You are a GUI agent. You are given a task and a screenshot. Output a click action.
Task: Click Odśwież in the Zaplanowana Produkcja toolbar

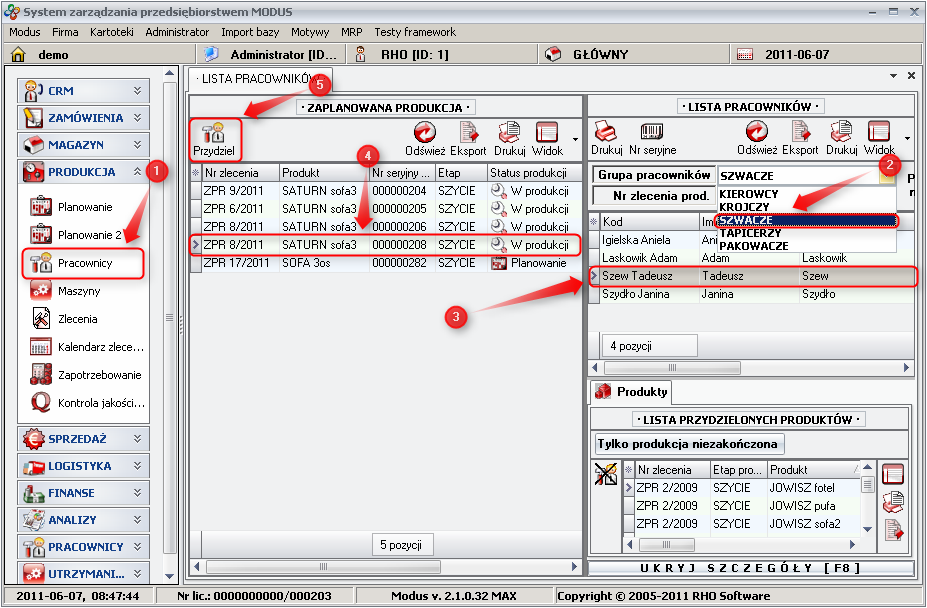coord(425,138)
